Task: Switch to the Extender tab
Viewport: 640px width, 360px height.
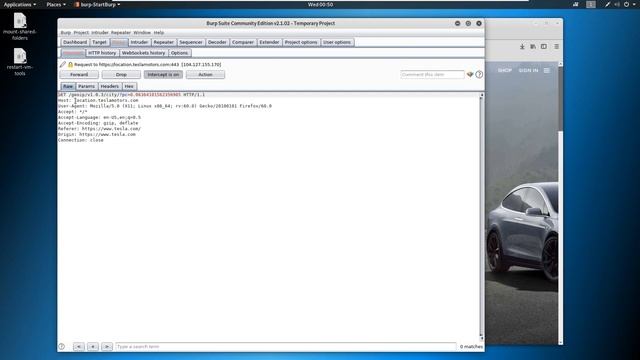Action: (x=269, y=42)
